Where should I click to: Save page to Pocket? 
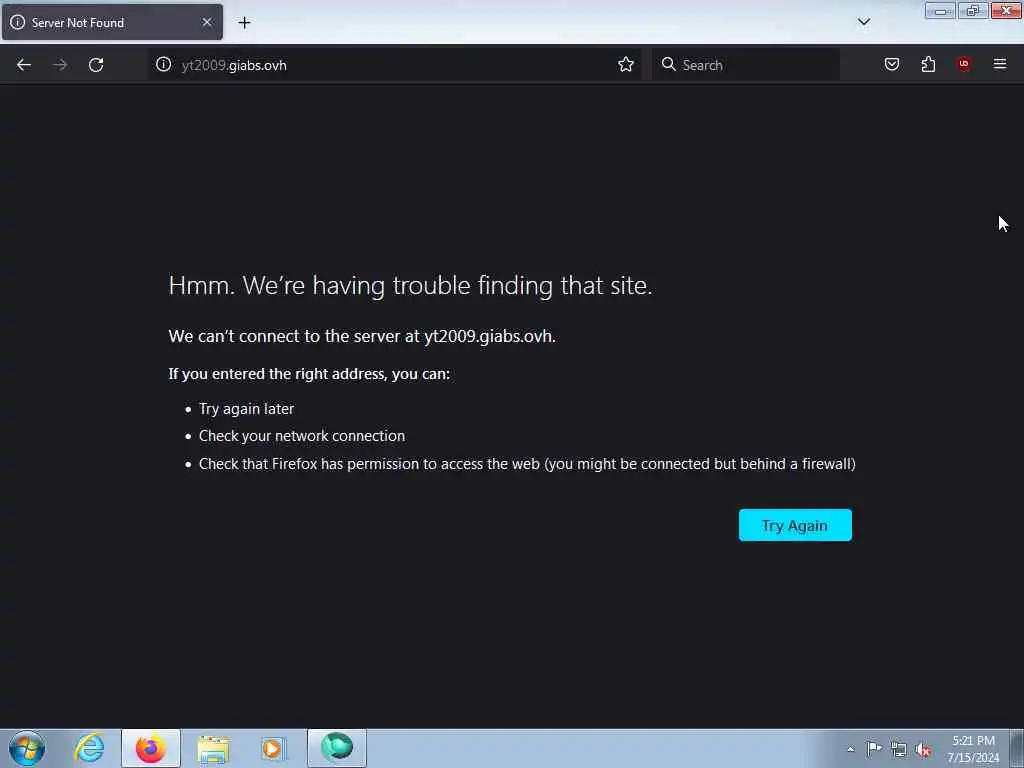(x=891, y=64)
